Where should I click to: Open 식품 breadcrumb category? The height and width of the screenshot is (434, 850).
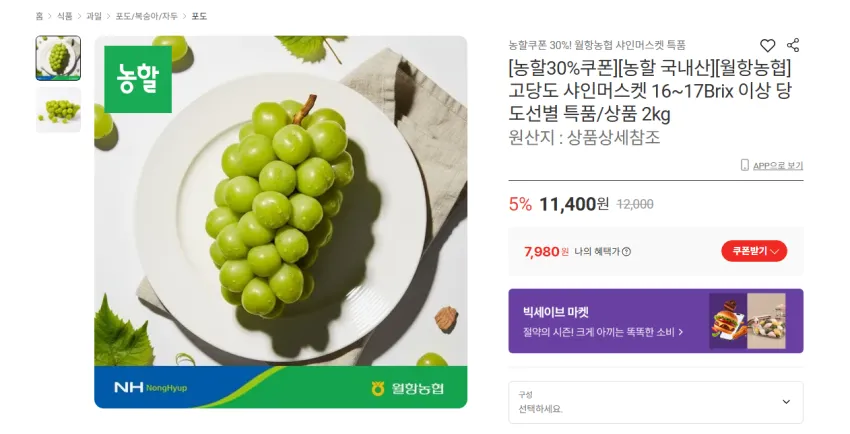[x=65, y=16]
